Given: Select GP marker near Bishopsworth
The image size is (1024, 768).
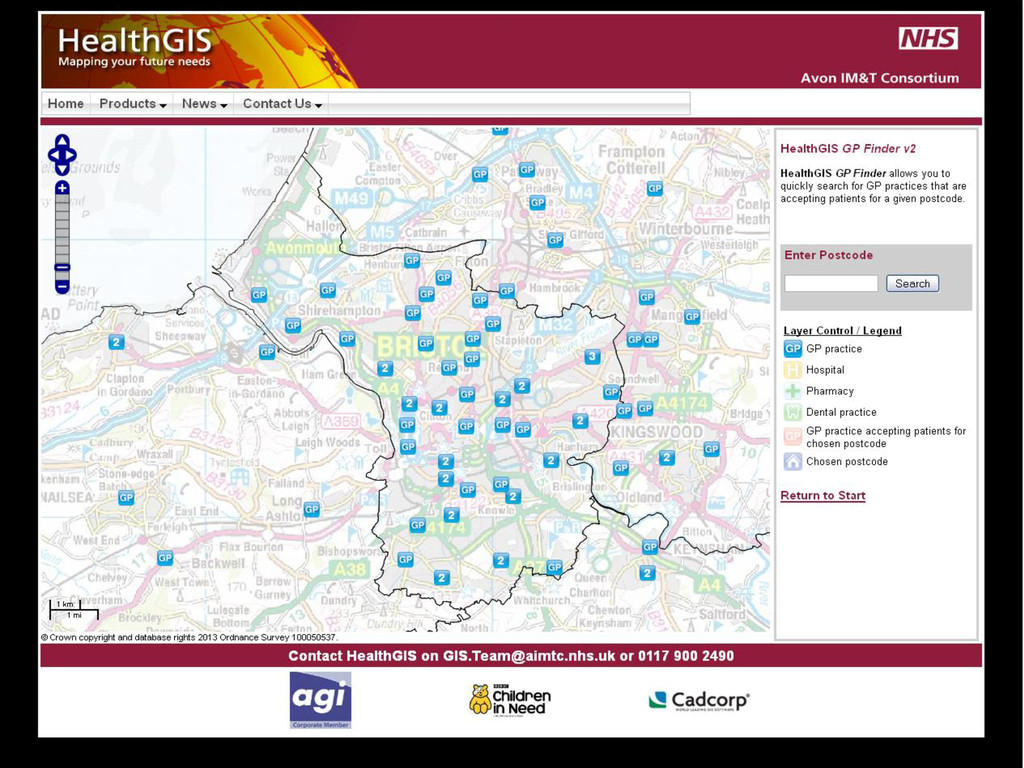Looking at the screenshot, I should point(406,559).
